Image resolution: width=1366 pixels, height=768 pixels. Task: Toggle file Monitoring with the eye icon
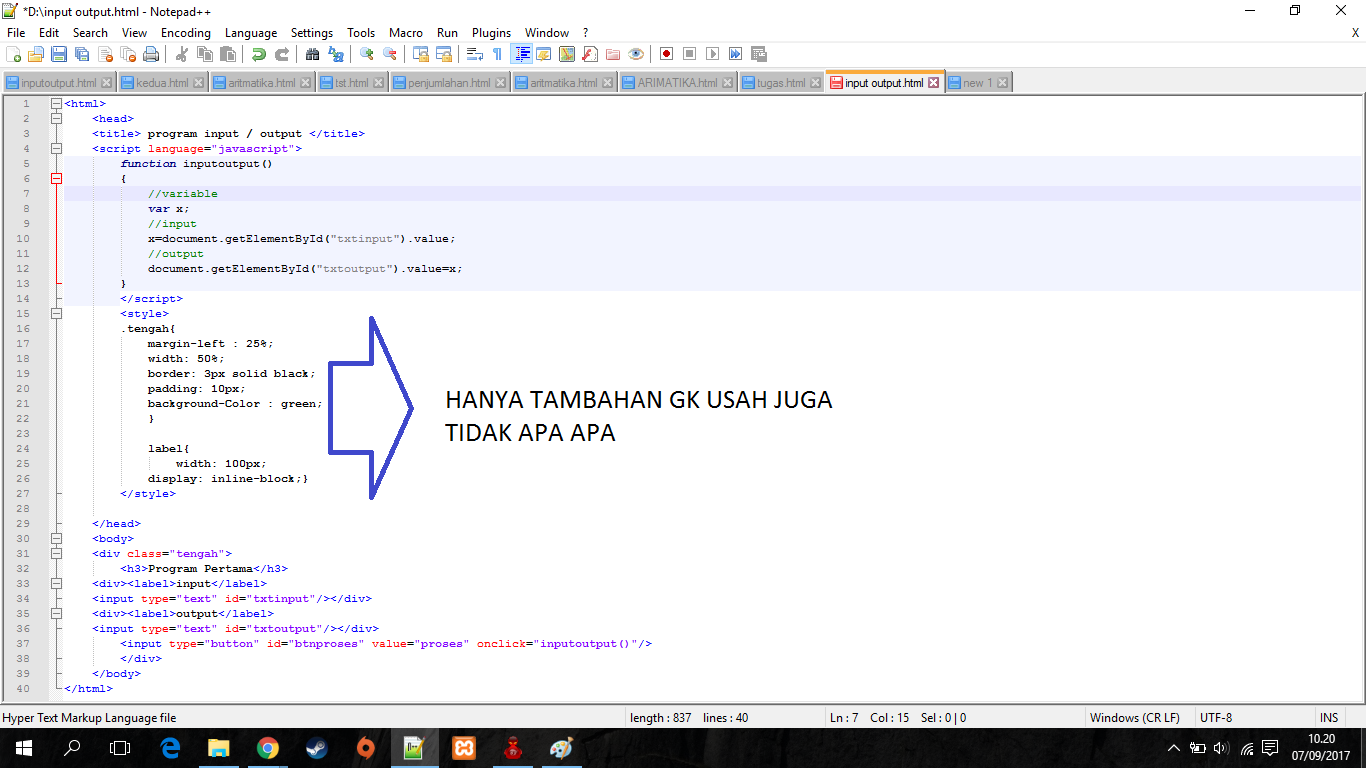(x=636, y=54)
